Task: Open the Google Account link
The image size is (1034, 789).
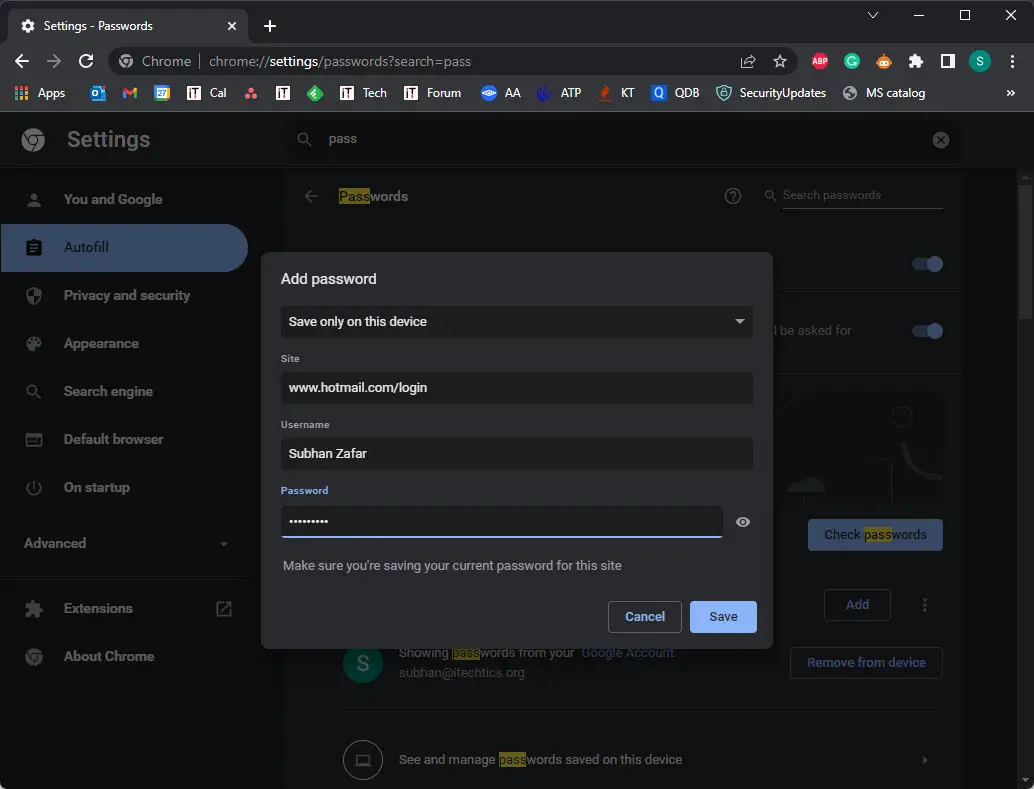Action: click(x=627, y=653)
